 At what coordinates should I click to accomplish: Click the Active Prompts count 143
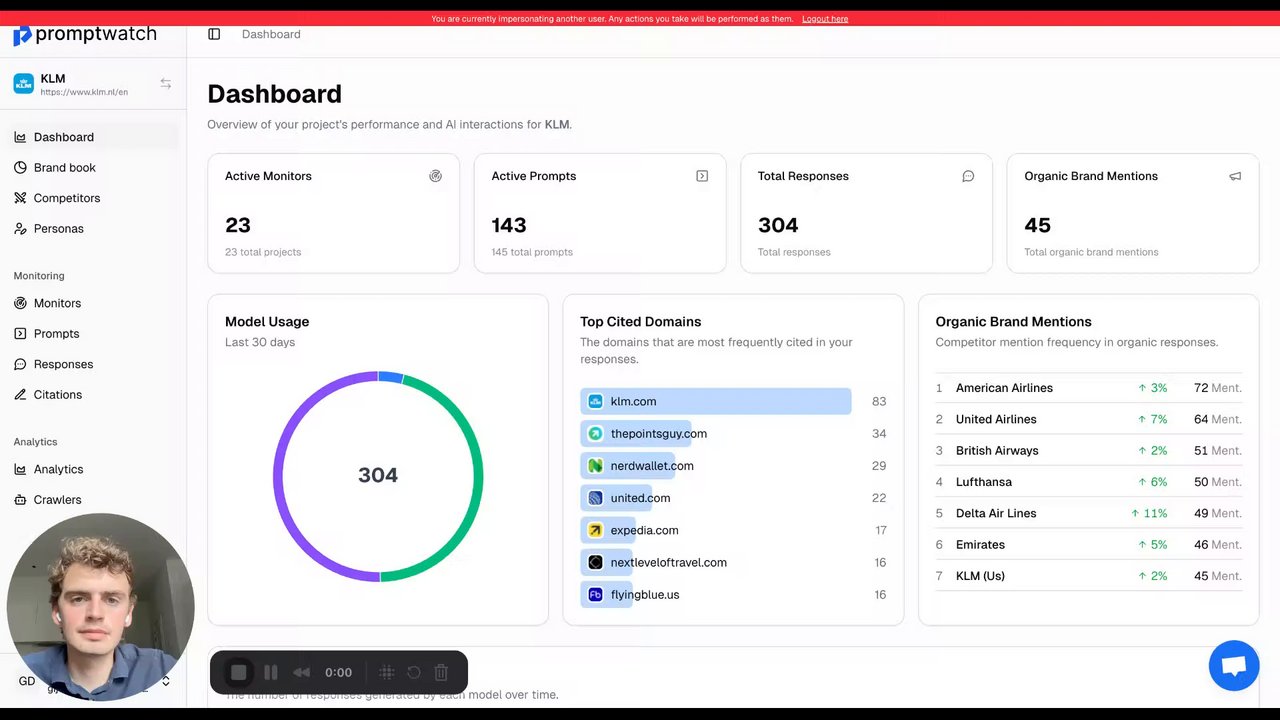coord(509,225)
